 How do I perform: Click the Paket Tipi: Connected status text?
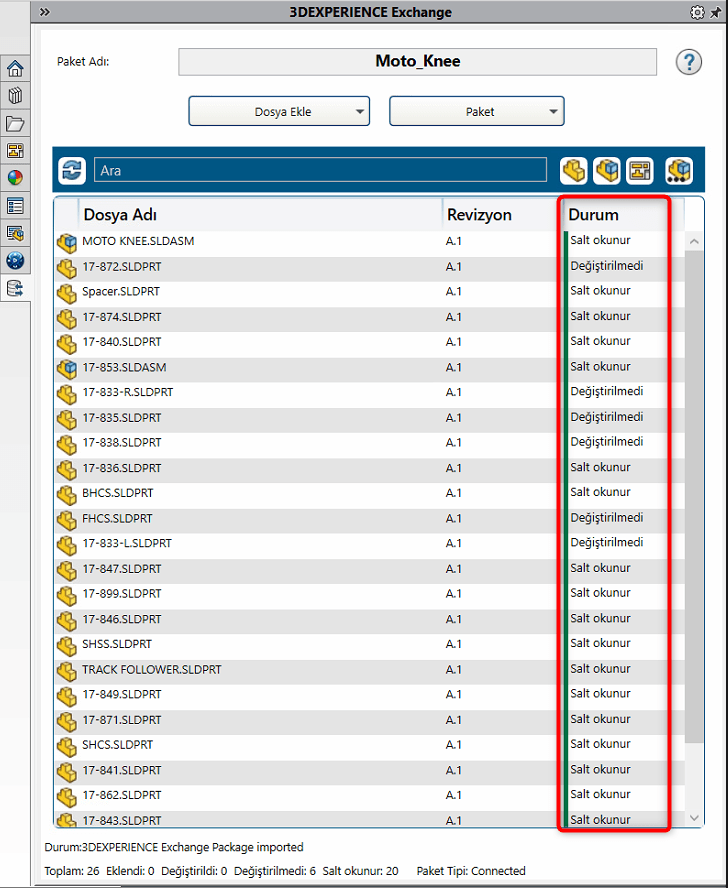(471, 871)
